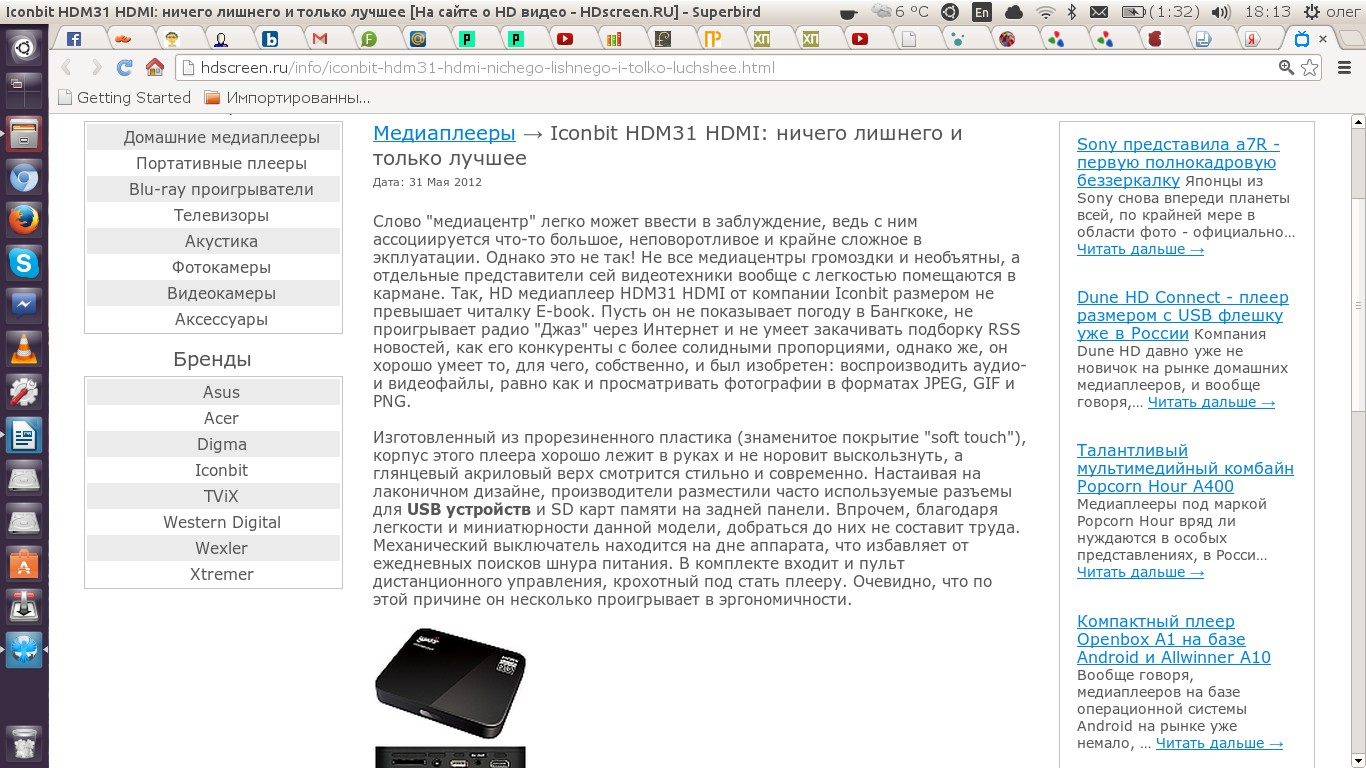Open the Getting Started bookmark
The height and width of the screenshot is (768, 1366).
124,98
